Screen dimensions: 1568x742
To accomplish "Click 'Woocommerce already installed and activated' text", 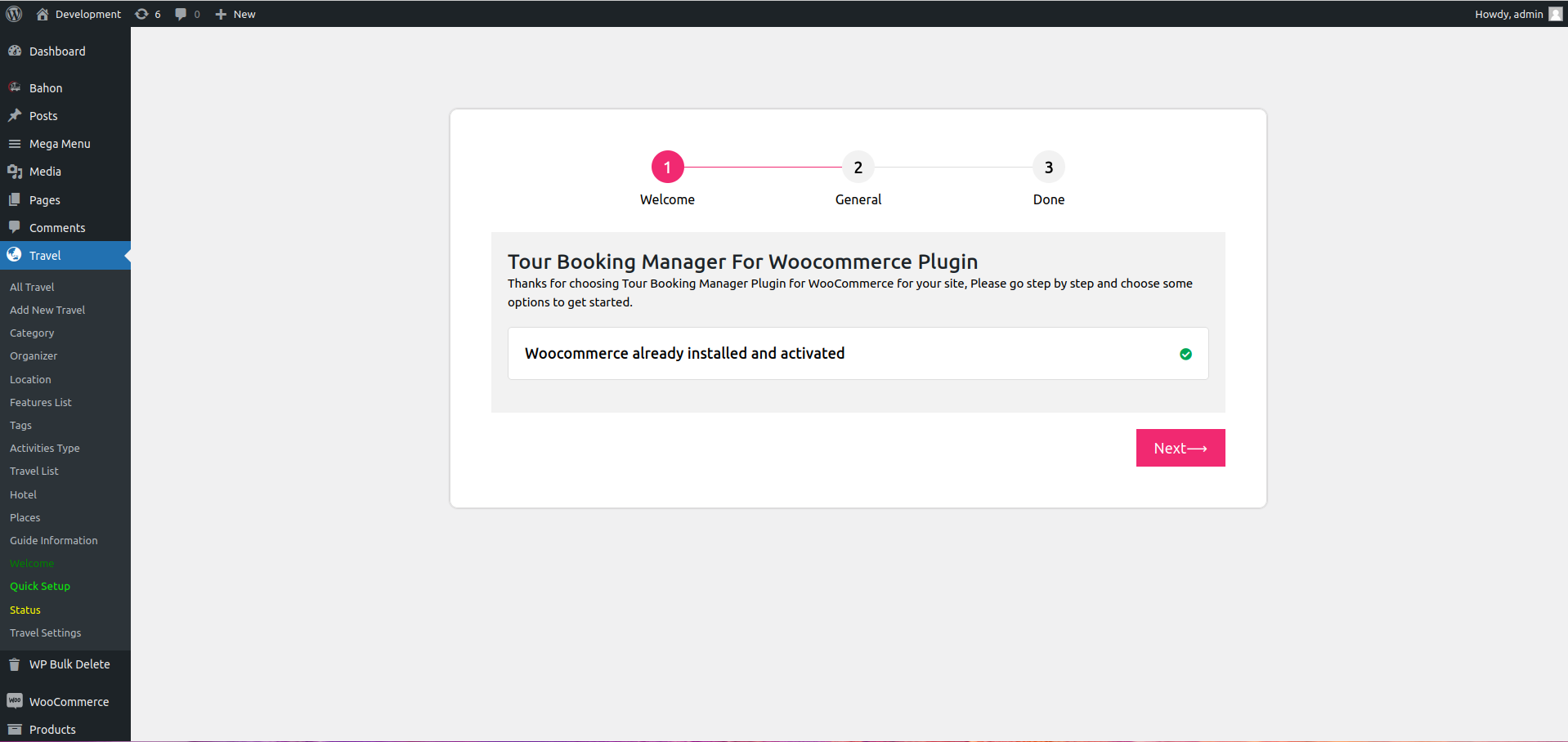I will [685, 353].
